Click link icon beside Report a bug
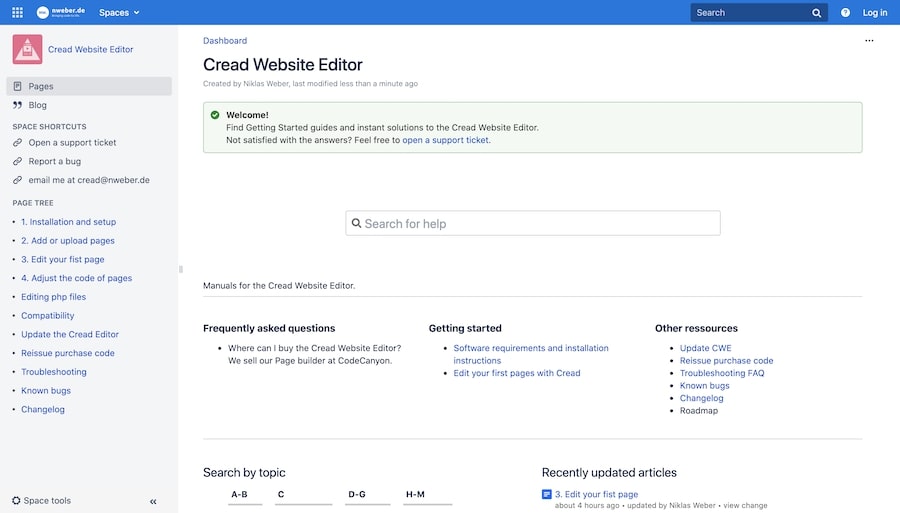The image size is (900, 513). pyautogui.click(x=17, y=161)
